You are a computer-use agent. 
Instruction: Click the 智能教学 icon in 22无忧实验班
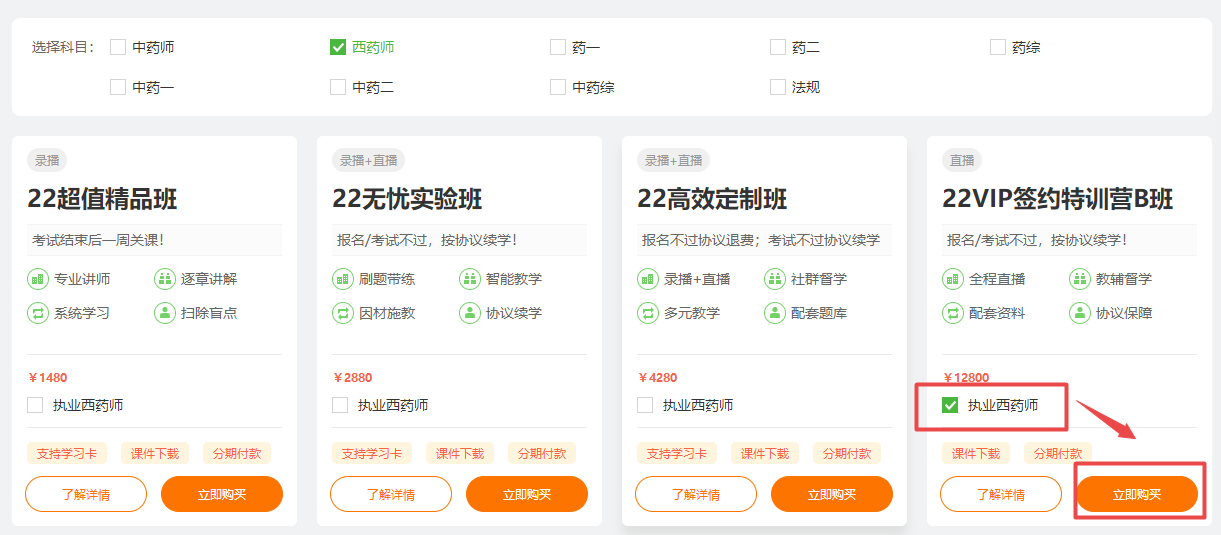point(470,279)
